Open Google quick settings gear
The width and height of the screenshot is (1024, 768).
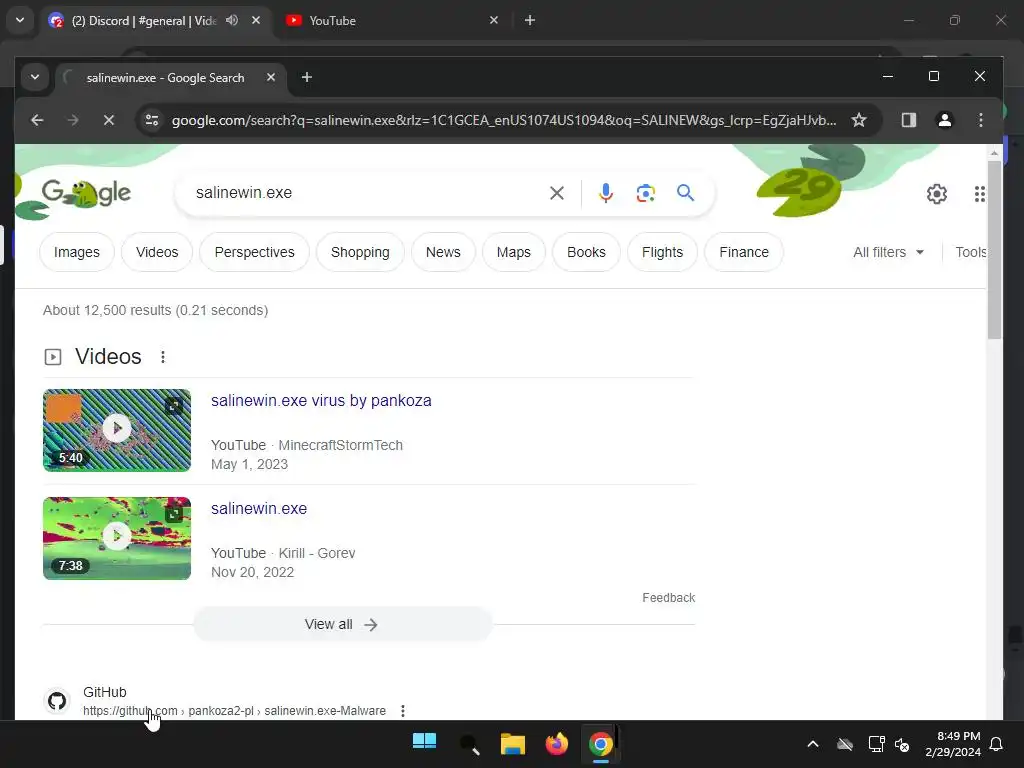[x=936, y=194]
